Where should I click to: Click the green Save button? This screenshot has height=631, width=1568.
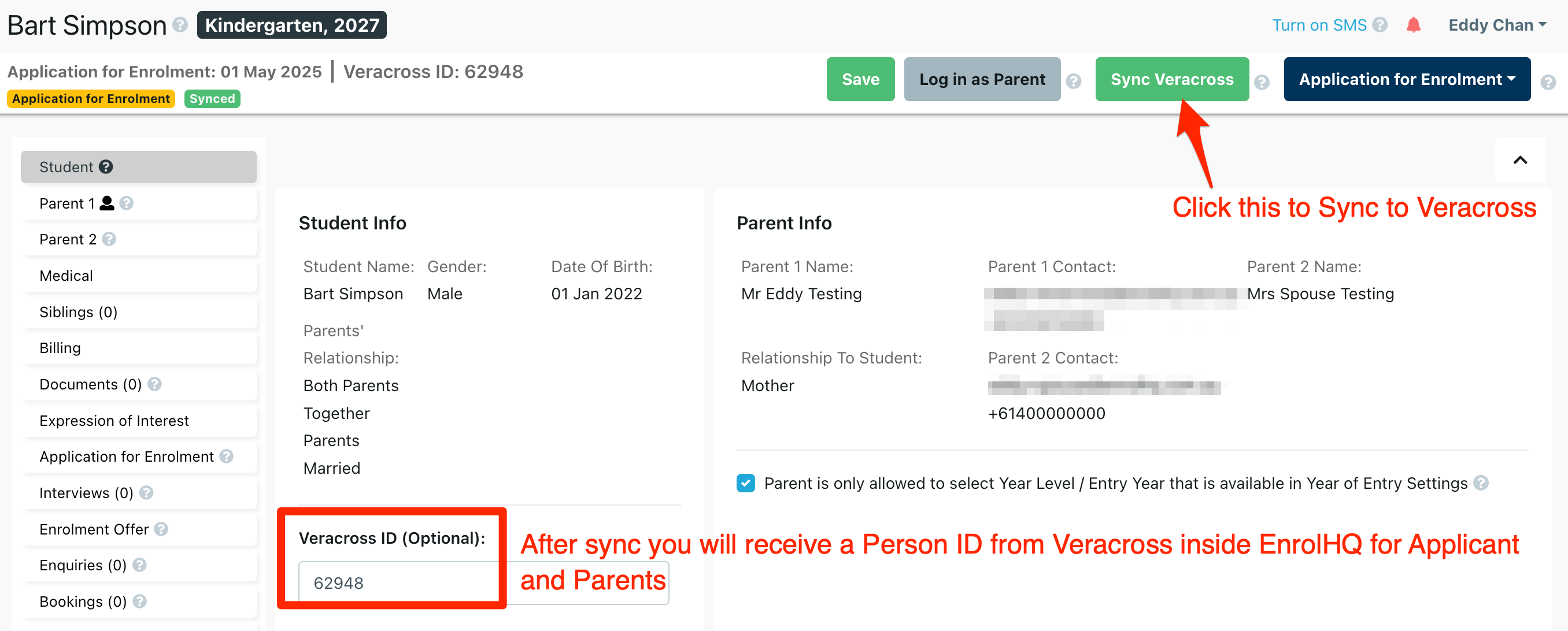[860, 79]
